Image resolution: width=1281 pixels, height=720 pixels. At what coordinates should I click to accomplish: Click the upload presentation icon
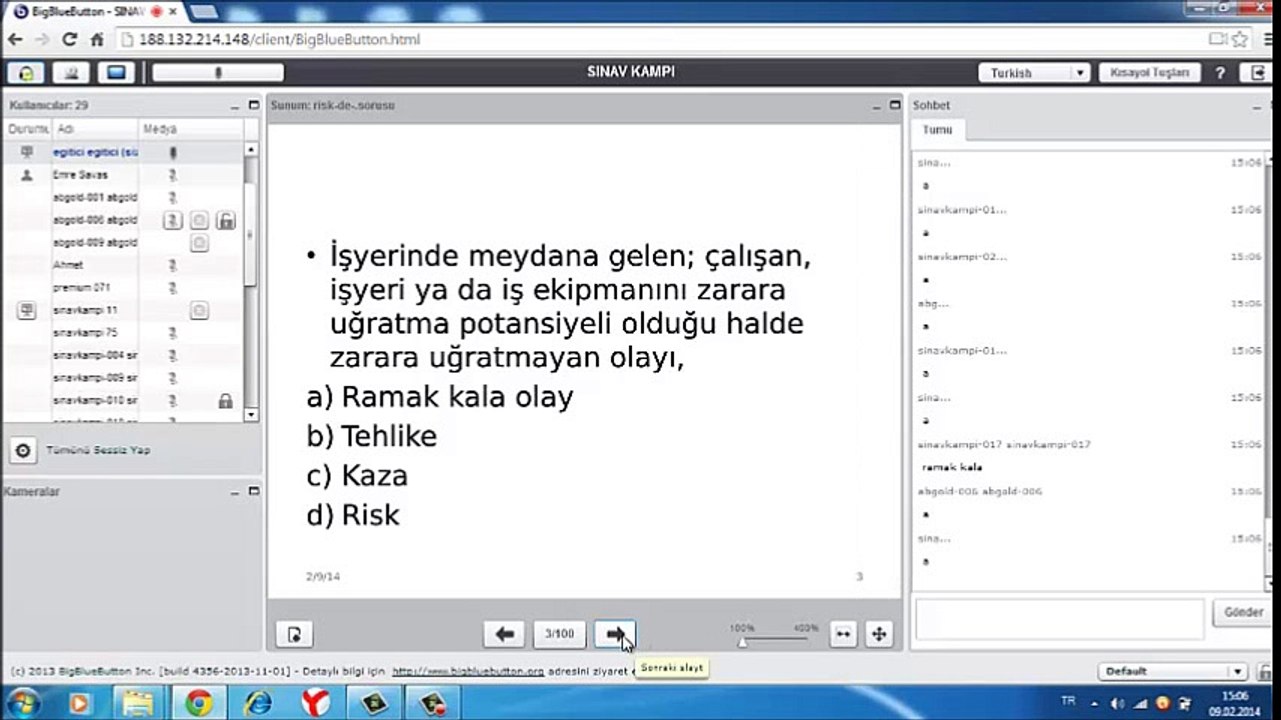click(294, 634)
